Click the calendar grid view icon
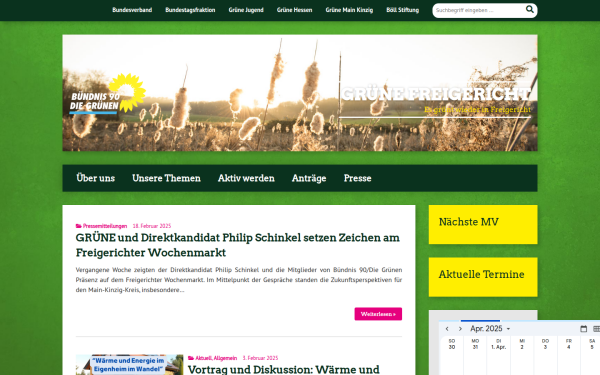 pyautogui.click(x=596, y=329)
